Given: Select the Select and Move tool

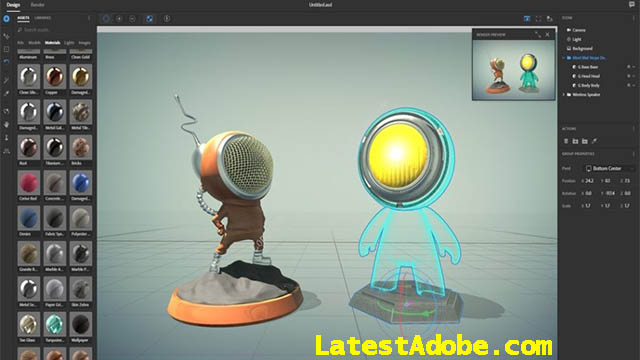Looking at the screenshot, I should pos(7,36).
